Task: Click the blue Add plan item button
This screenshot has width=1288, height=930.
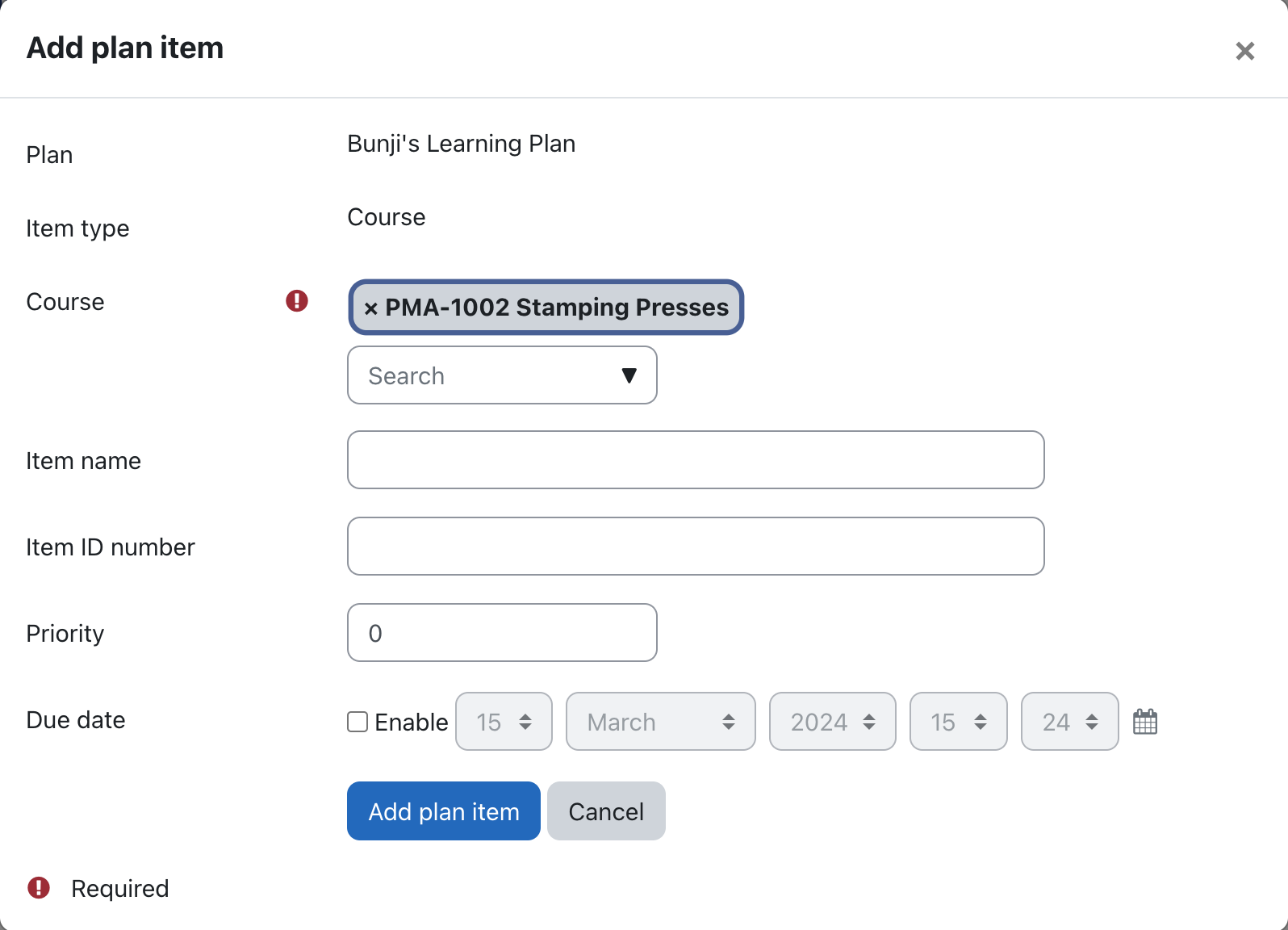Action: click(444, 811)
